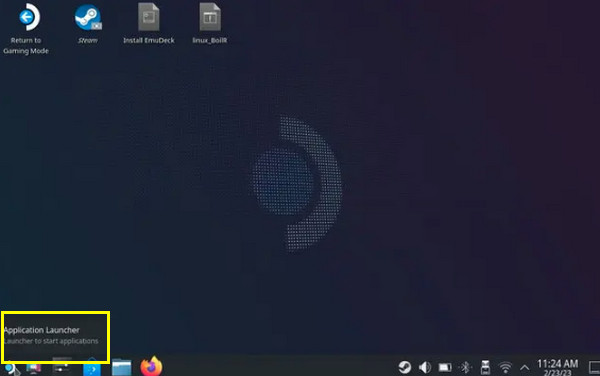Open the Application Launcher in taskbar
The width and height of the screenshot is (600, 376).
coord(9,369)
